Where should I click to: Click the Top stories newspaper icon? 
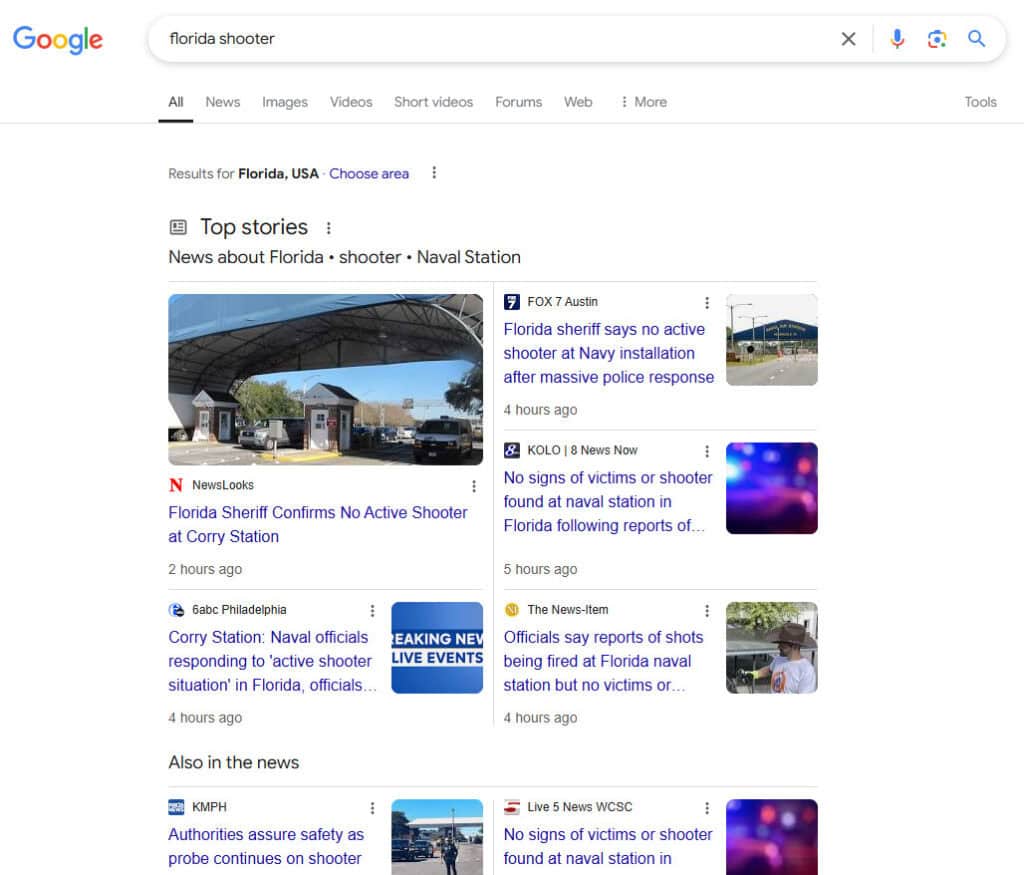[x=178, y=227]
